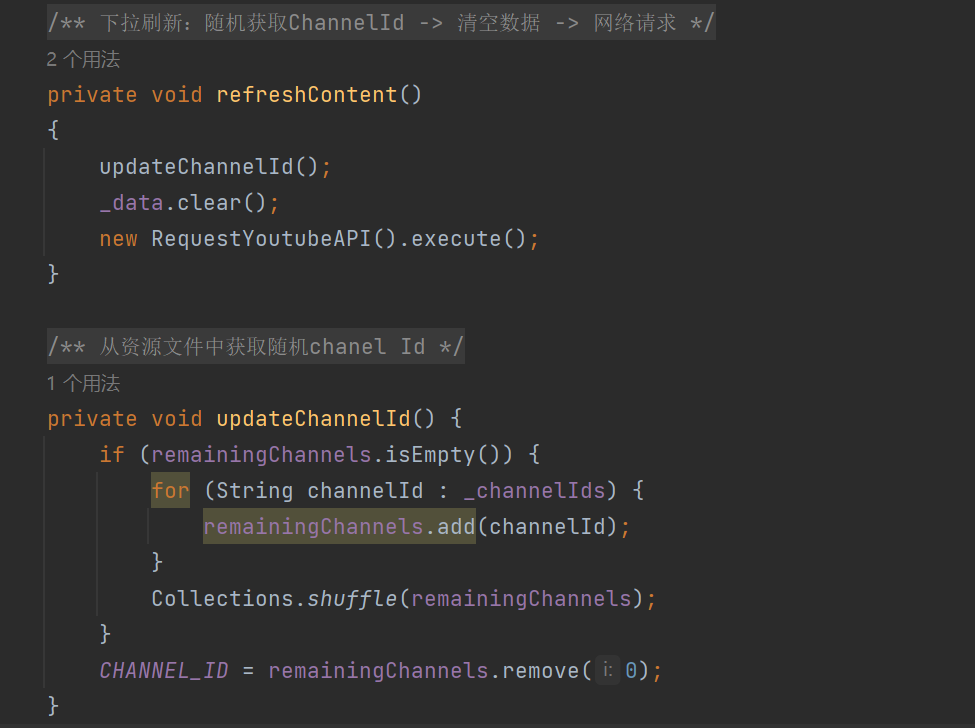Click the clear() method call
This screenshot has height=728, width=975.
221,203
